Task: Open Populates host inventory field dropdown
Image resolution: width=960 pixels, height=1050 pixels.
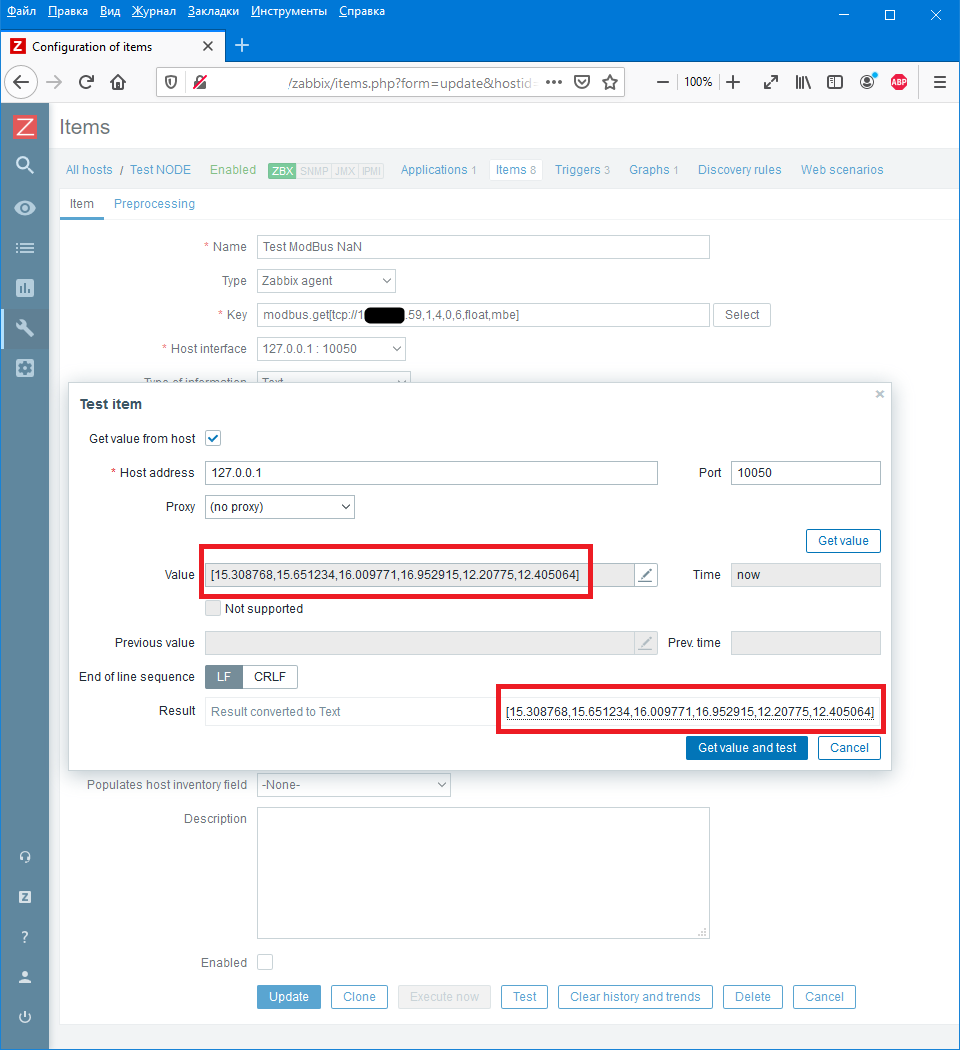Action: pos(353,785)
